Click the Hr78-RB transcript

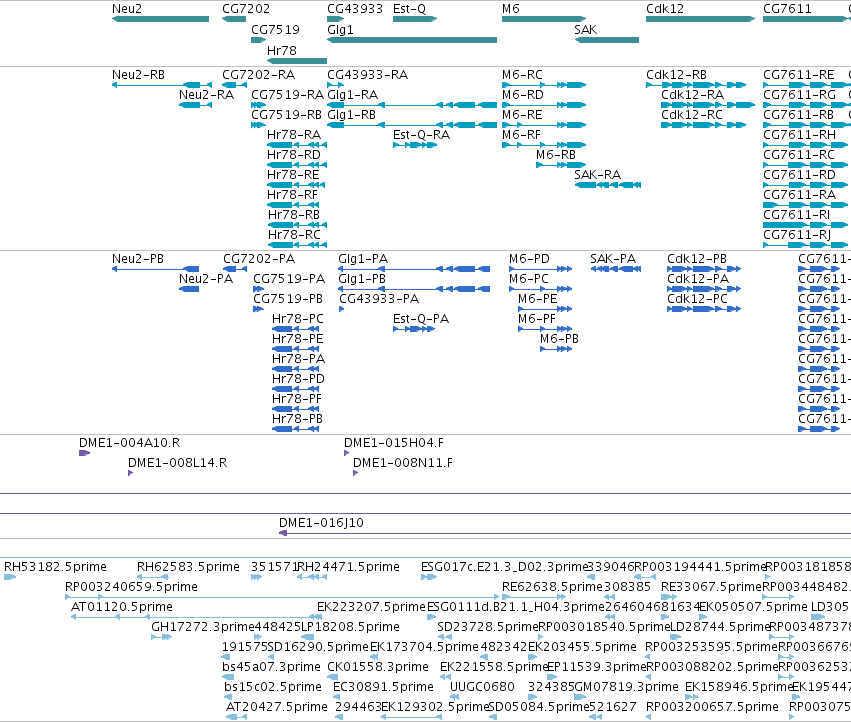(x=297, y=225)
